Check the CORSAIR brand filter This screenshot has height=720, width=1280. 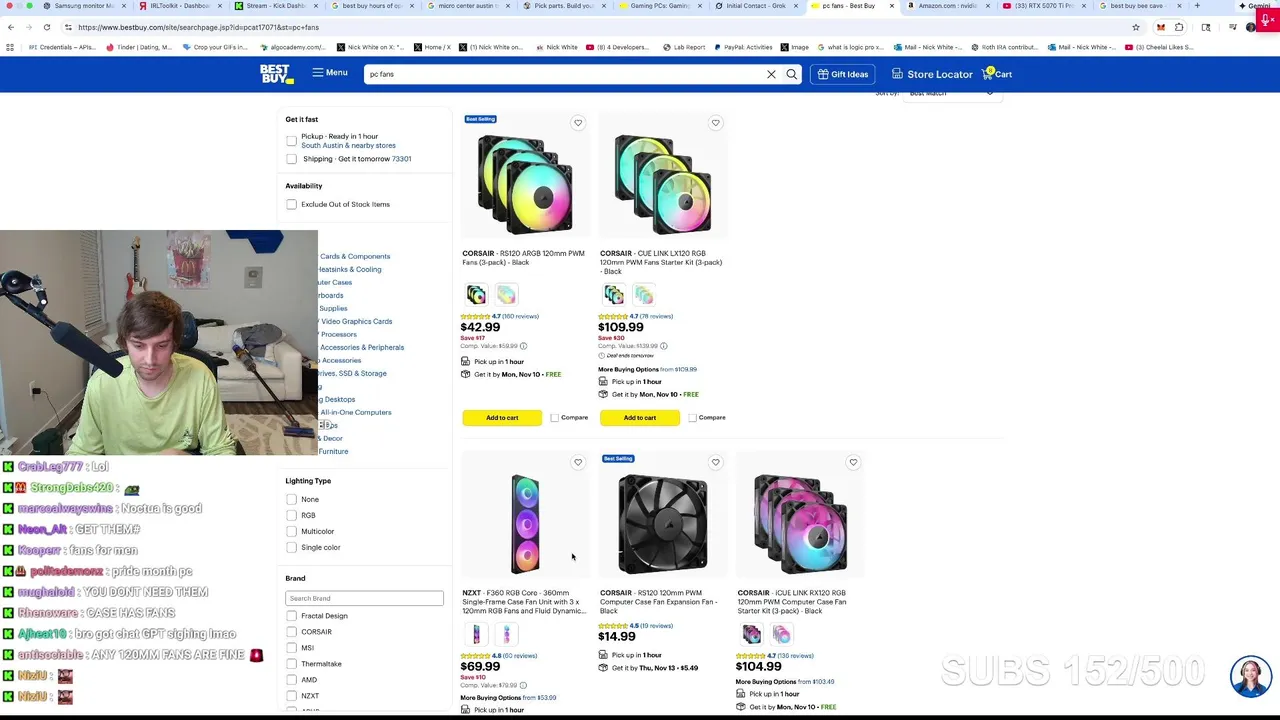coord(291,632)
